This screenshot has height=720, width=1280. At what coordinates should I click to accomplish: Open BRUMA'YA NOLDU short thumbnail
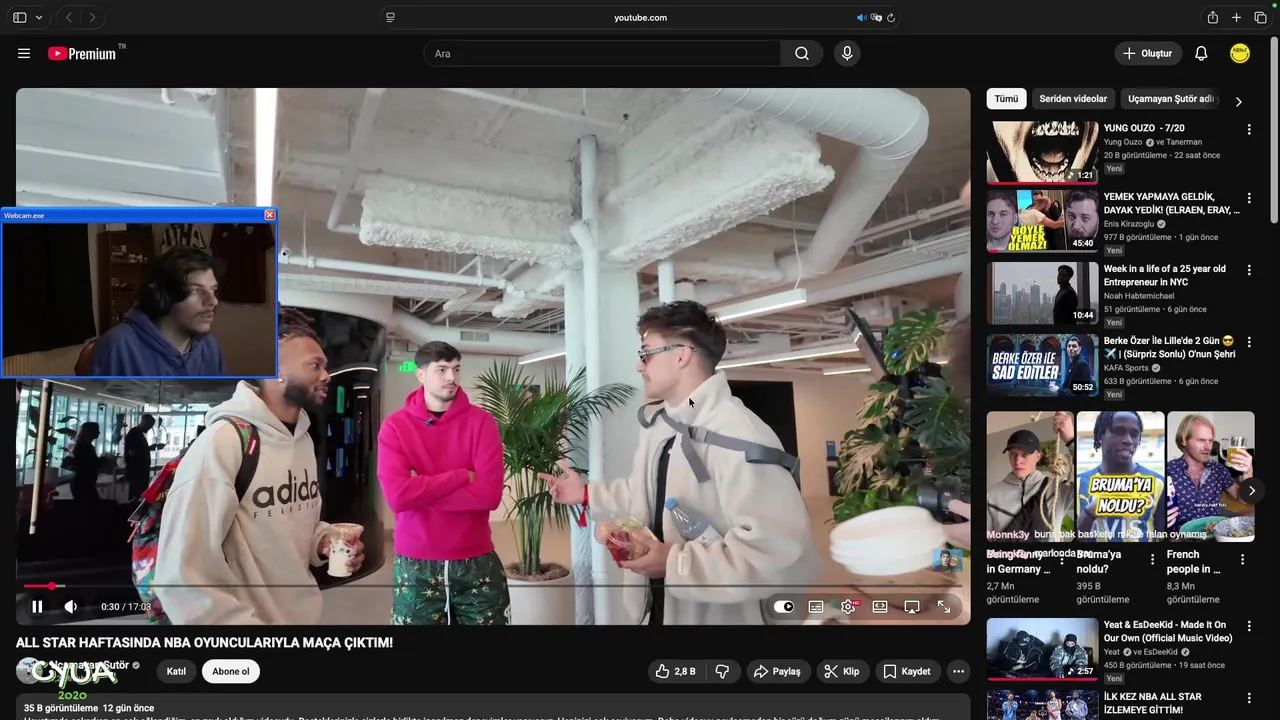coord(1120,477)
